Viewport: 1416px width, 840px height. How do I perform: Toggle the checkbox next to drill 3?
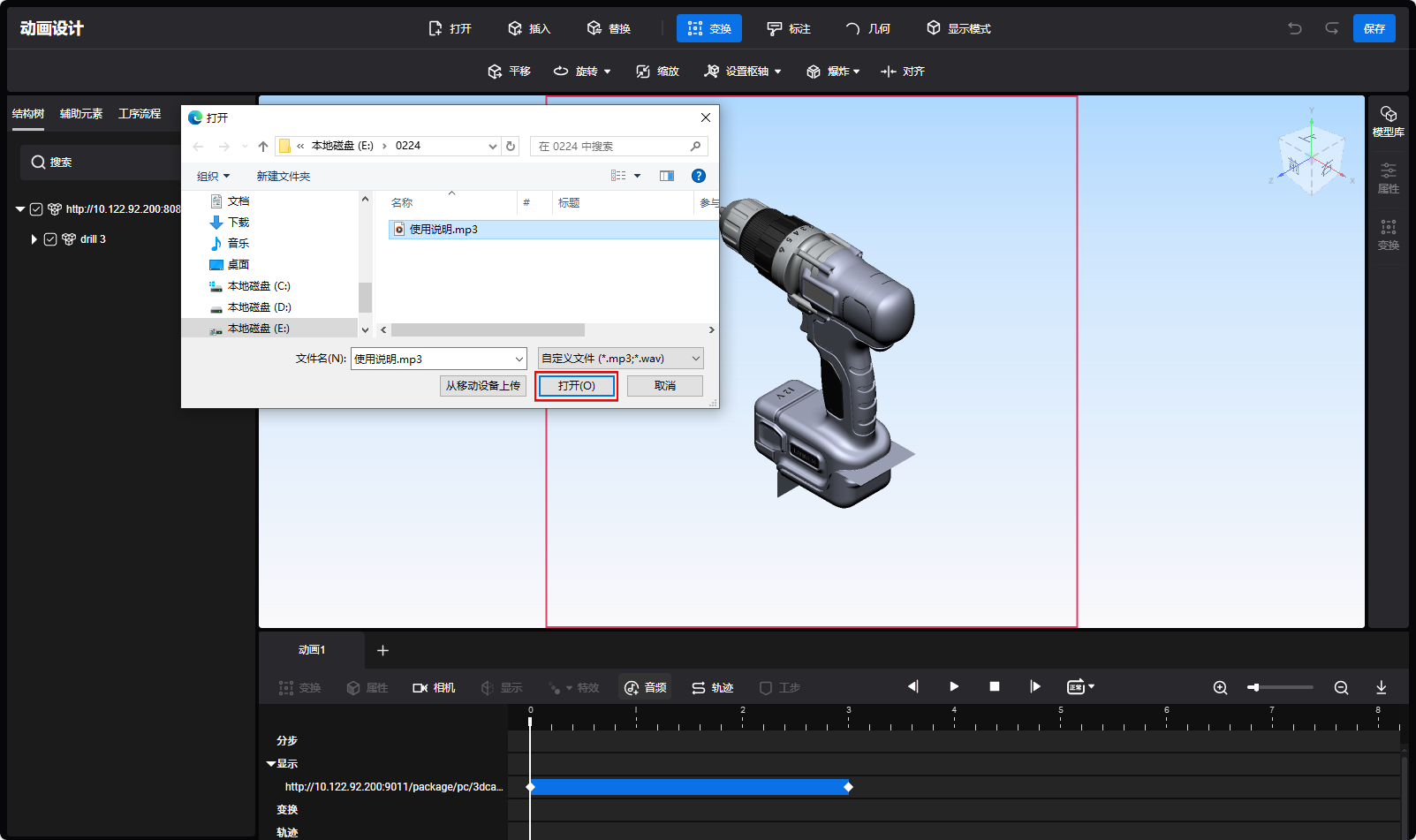click(50, 239)
